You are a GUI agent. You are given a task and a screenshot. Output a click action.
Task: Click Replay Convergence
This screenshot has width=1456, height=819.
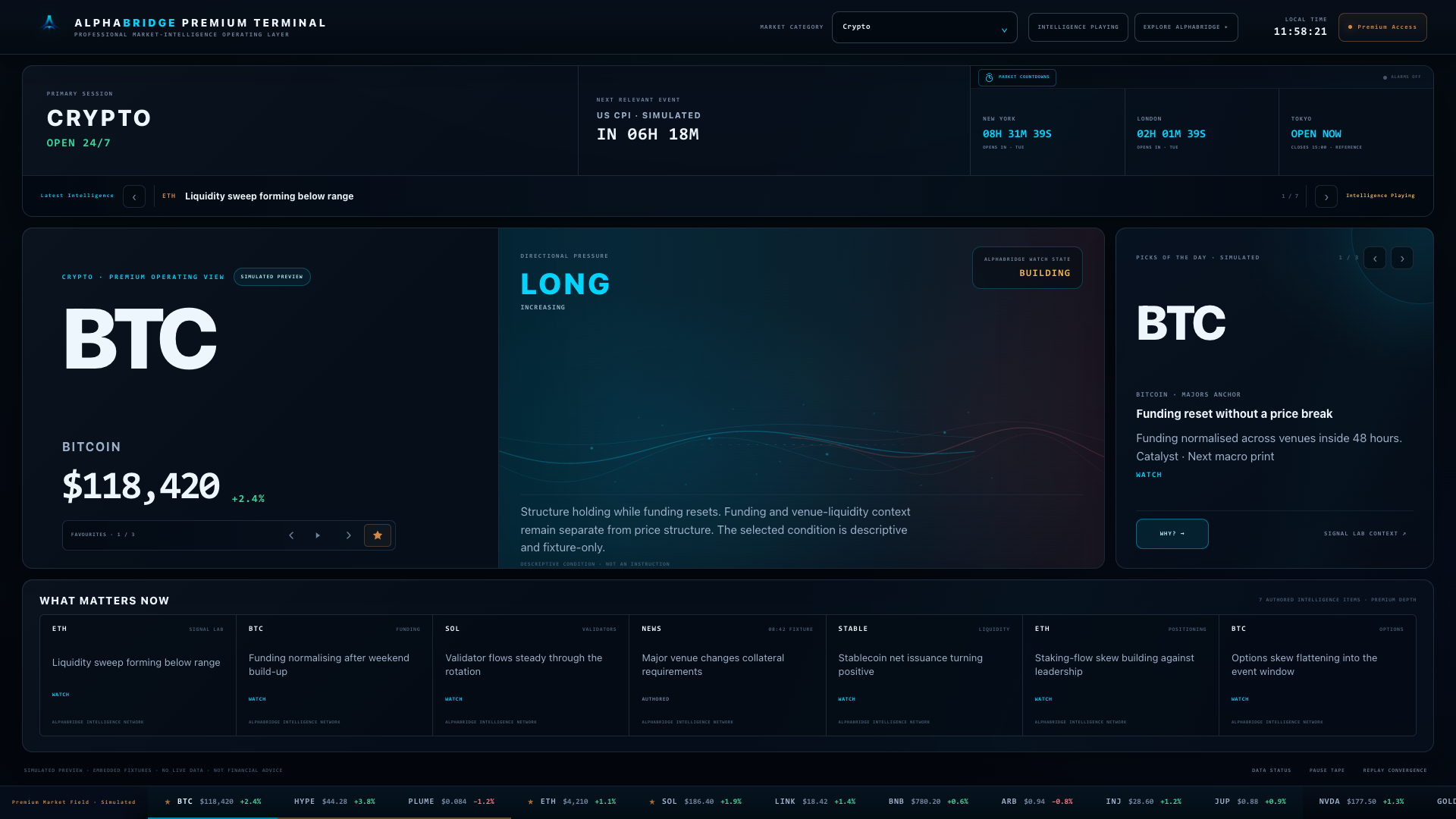click(1395, 770)
